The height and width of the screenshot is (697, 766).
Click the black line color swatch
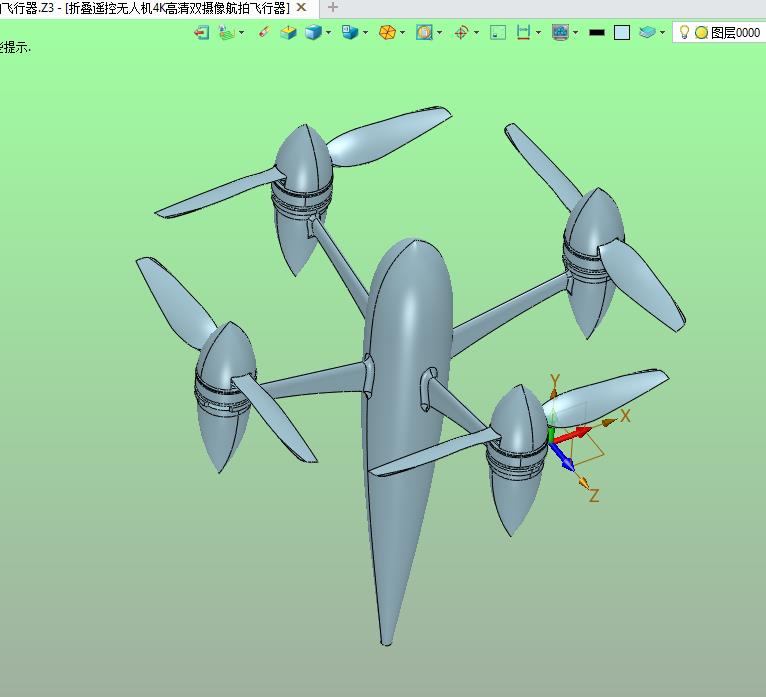pos(597,33)
